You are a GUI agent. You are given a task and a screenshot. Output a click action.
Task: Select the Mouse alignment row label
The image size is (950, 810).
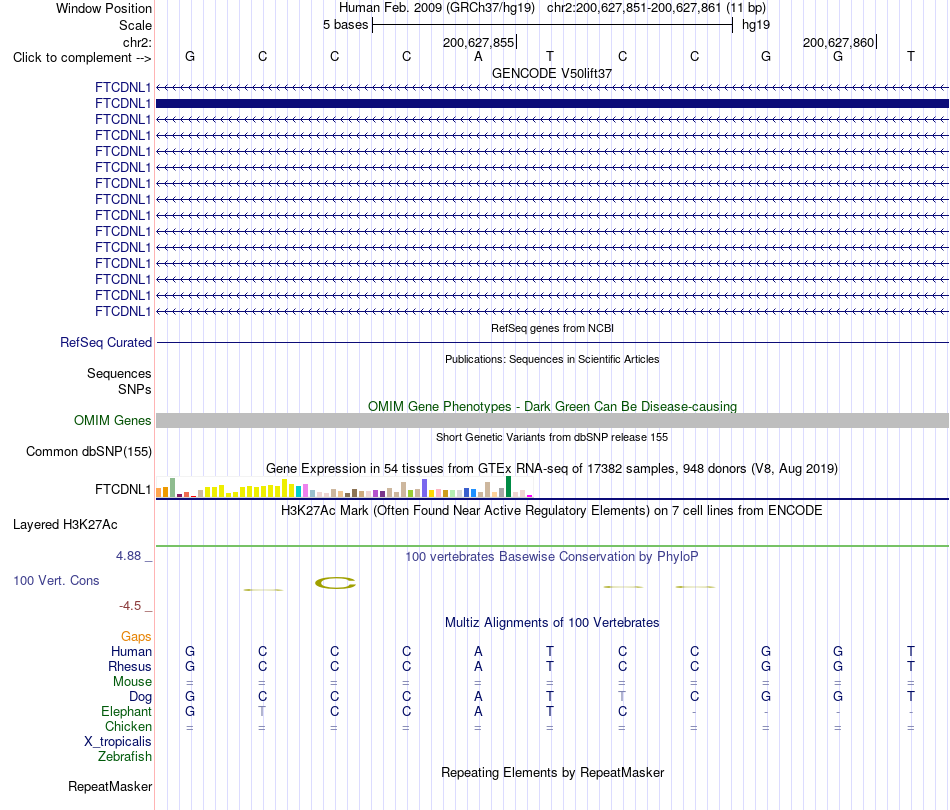[x=132, y=682]
